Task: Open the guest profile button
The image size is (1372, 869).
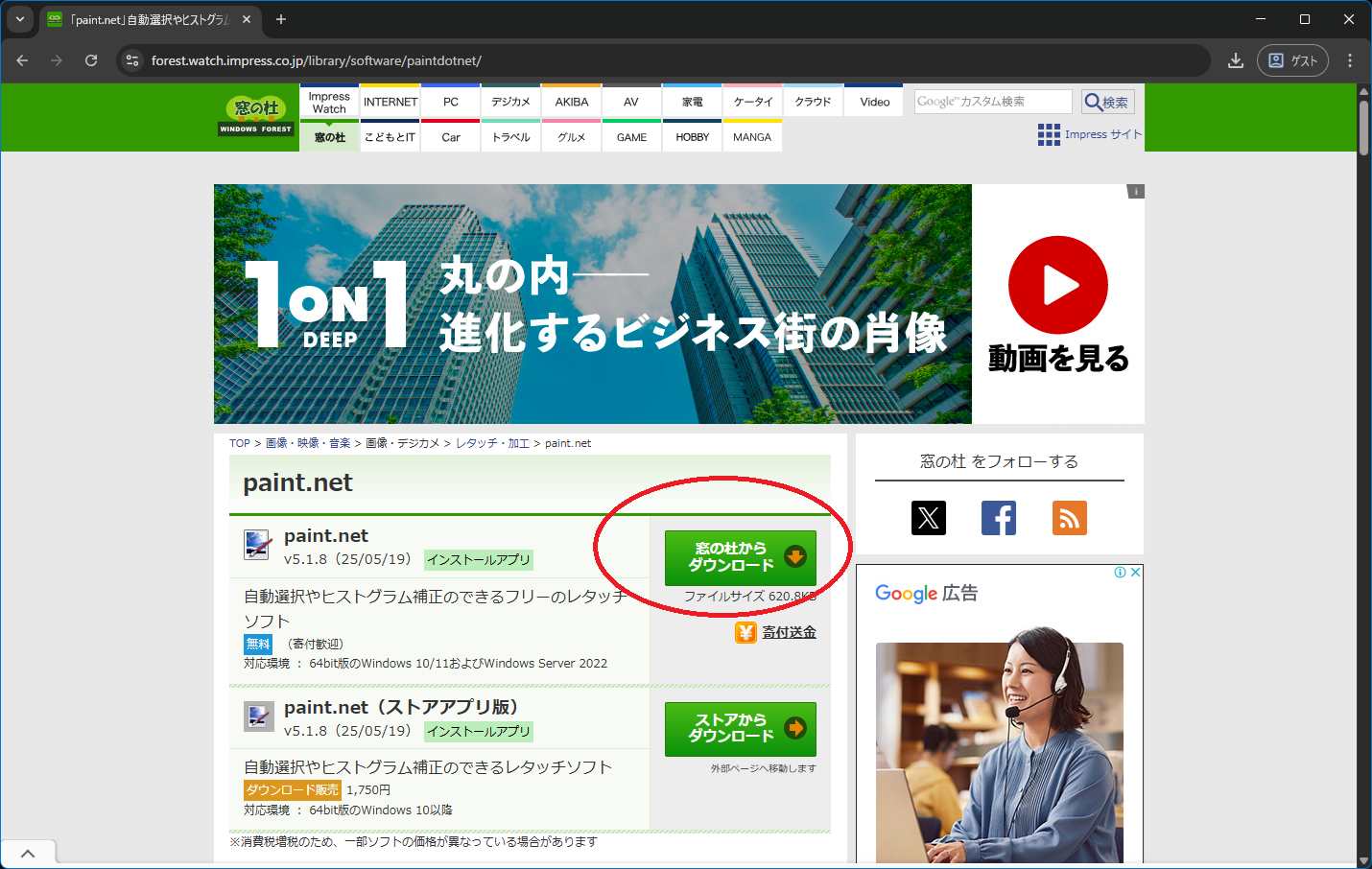Action: (1292, 60)
